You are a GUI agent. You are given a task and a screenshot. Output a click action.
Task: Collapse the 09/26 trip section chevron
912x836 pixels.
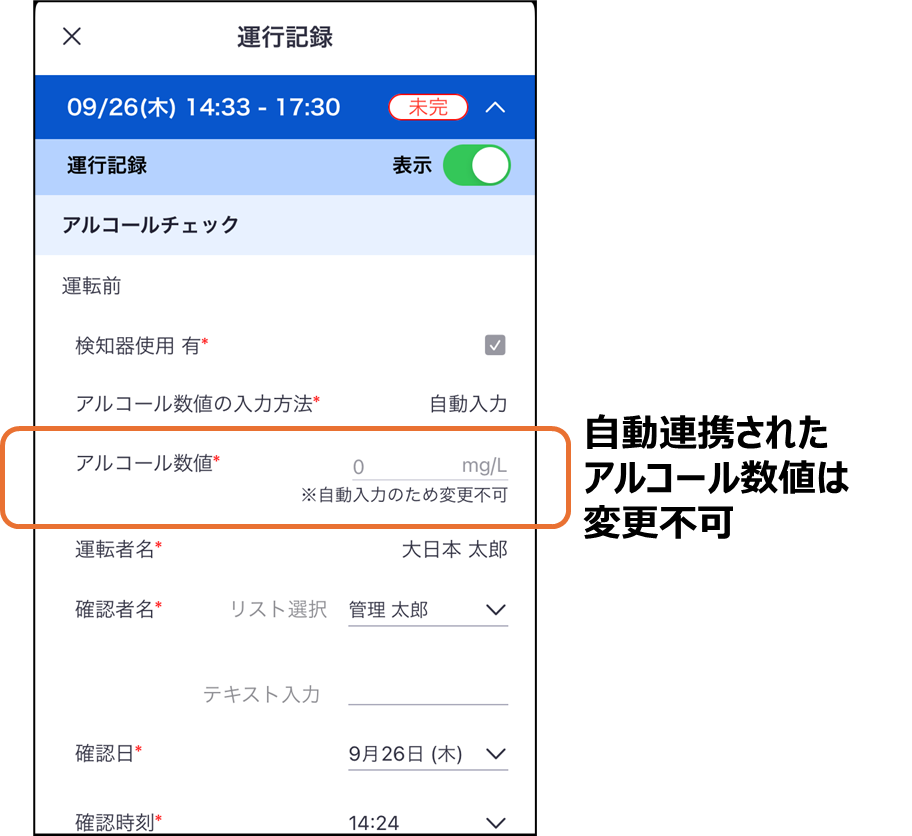[495, 108]
